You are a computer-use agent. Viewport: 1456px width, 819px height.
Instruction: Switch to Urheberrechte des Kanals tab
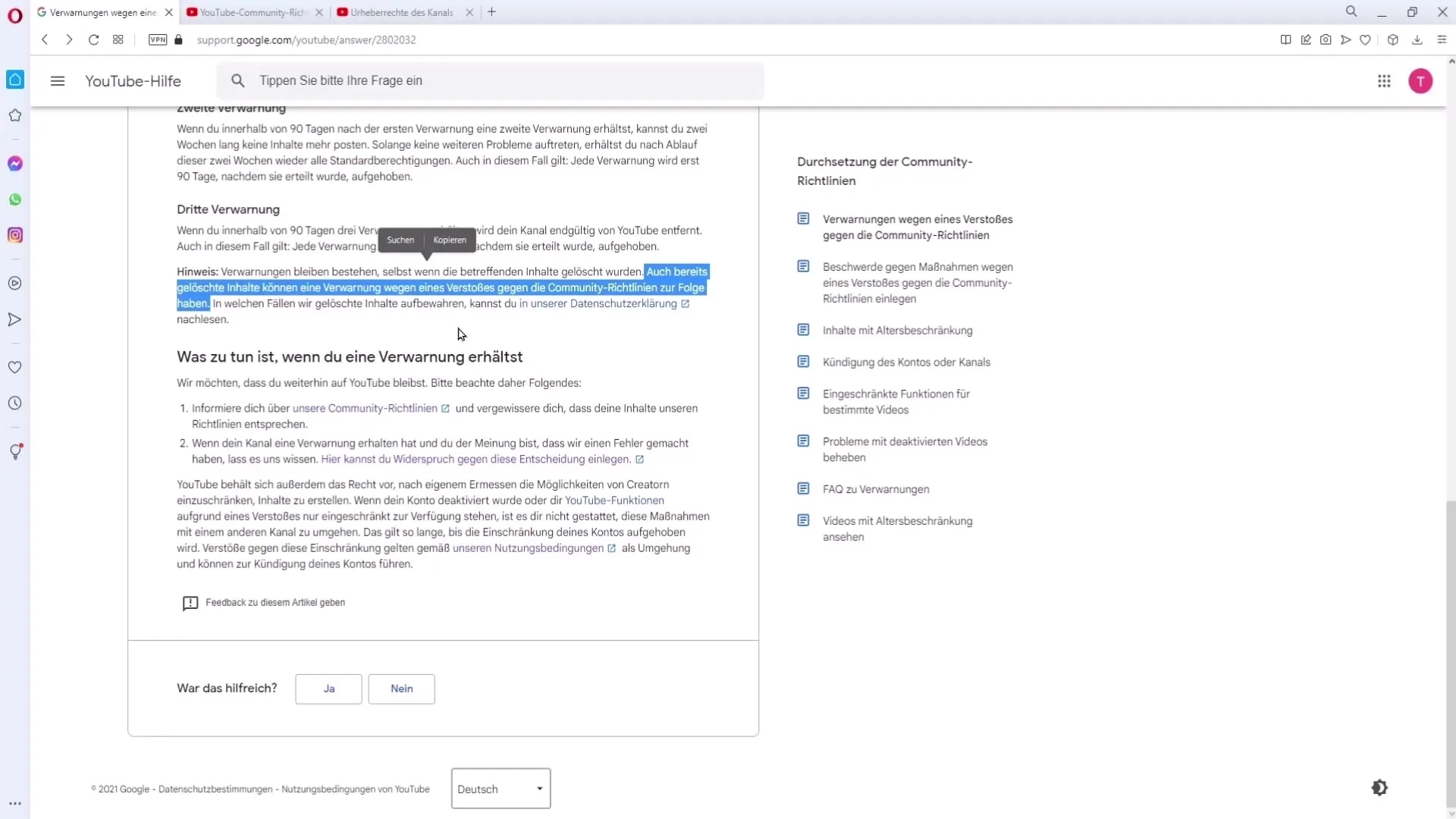point(402,12)
